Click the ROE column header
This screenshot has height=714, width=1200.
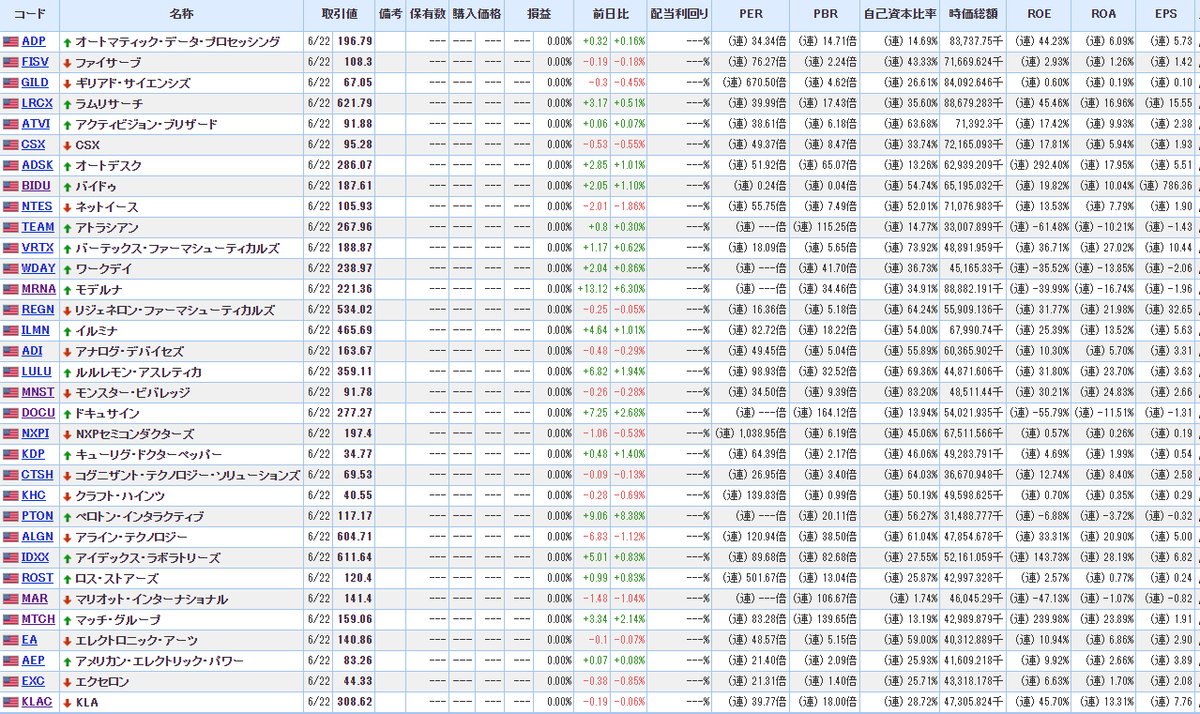point(1040,15)
